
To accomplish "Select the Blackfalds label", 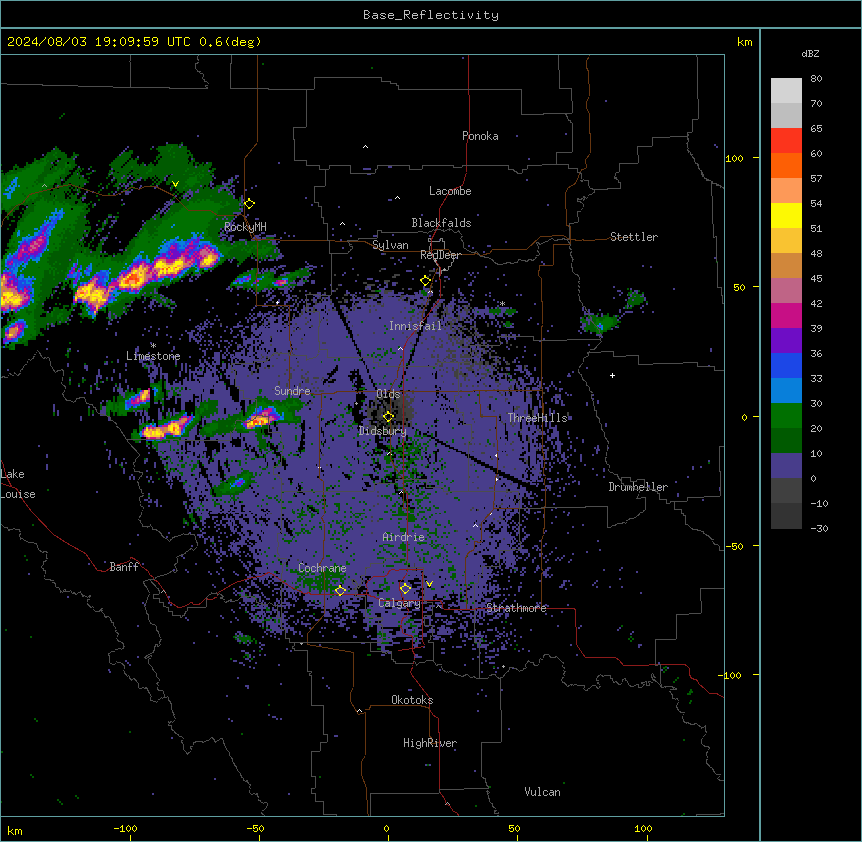I will (x=441, y=223).
